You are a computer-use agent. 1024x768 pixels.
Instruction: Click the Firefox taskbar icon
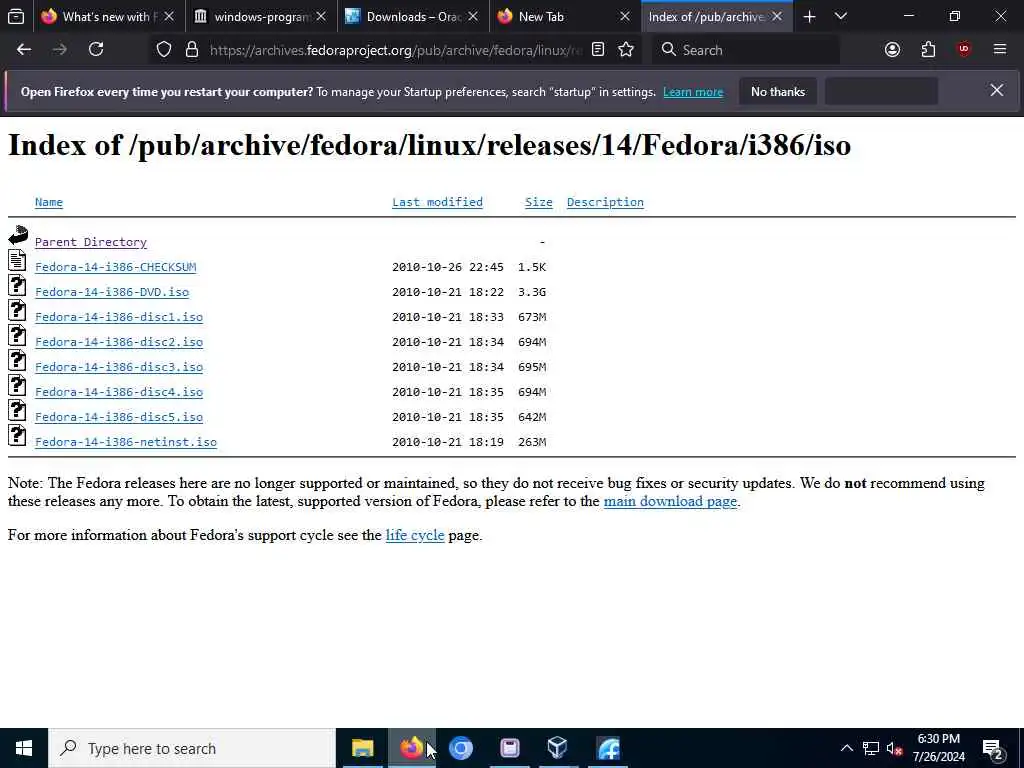(411, 748)
